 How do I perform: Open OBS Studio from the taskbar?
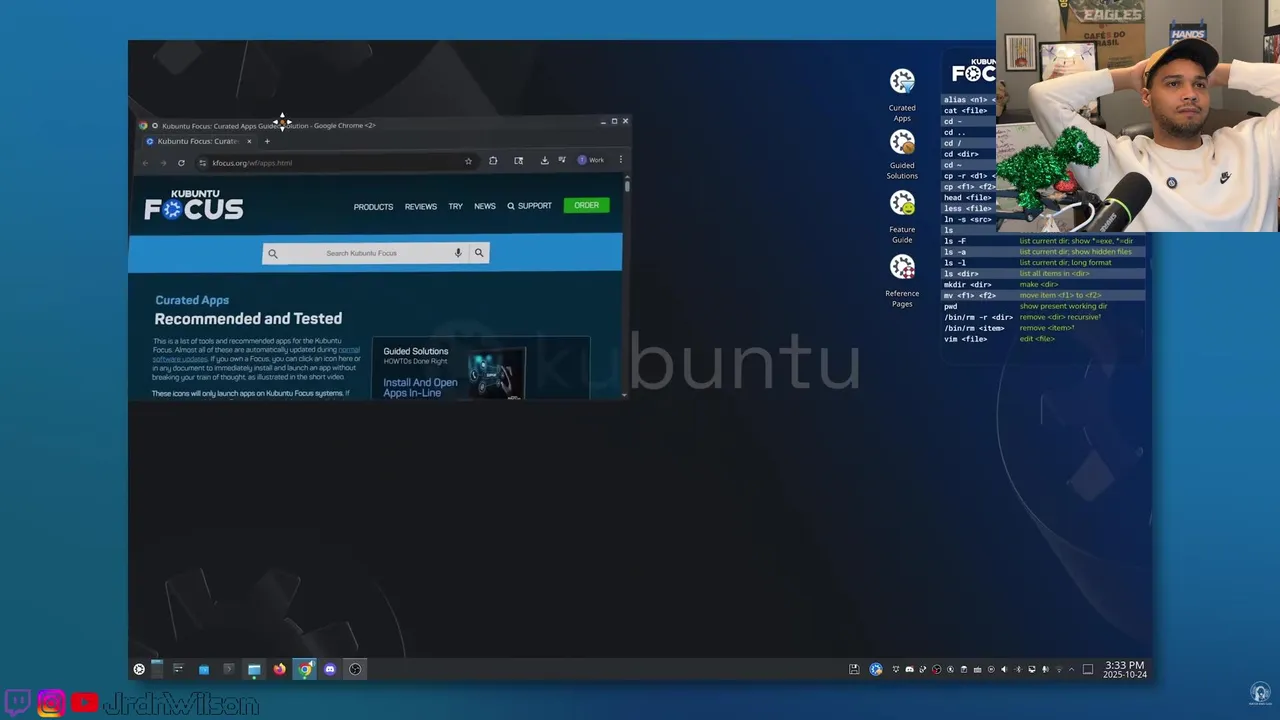click(355, 669)
